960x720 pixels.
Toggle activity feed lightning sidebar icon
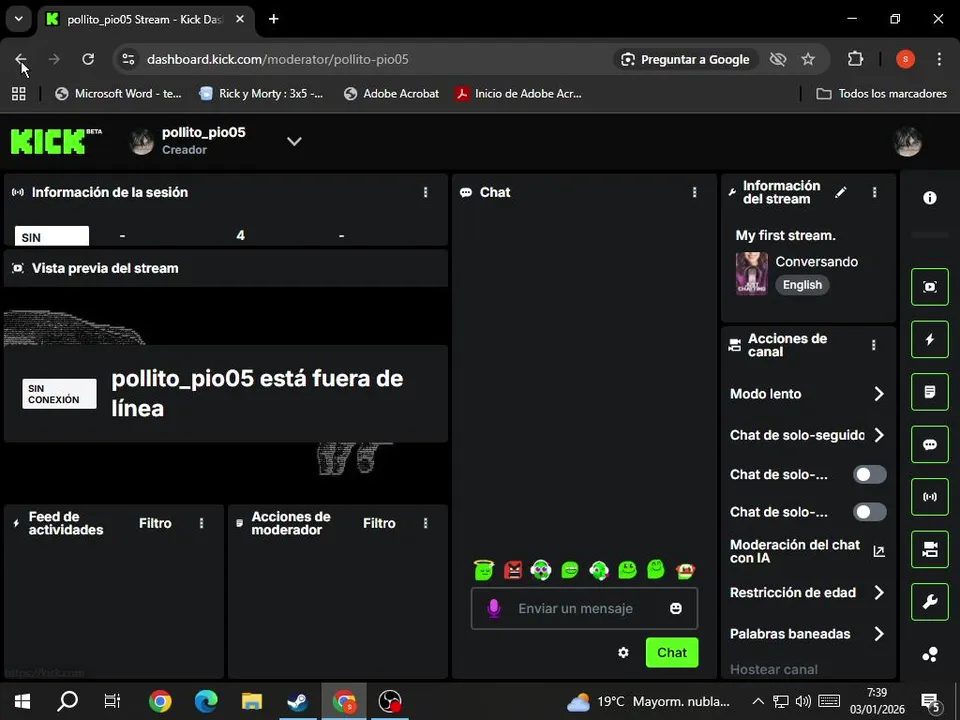pos(929,339)
